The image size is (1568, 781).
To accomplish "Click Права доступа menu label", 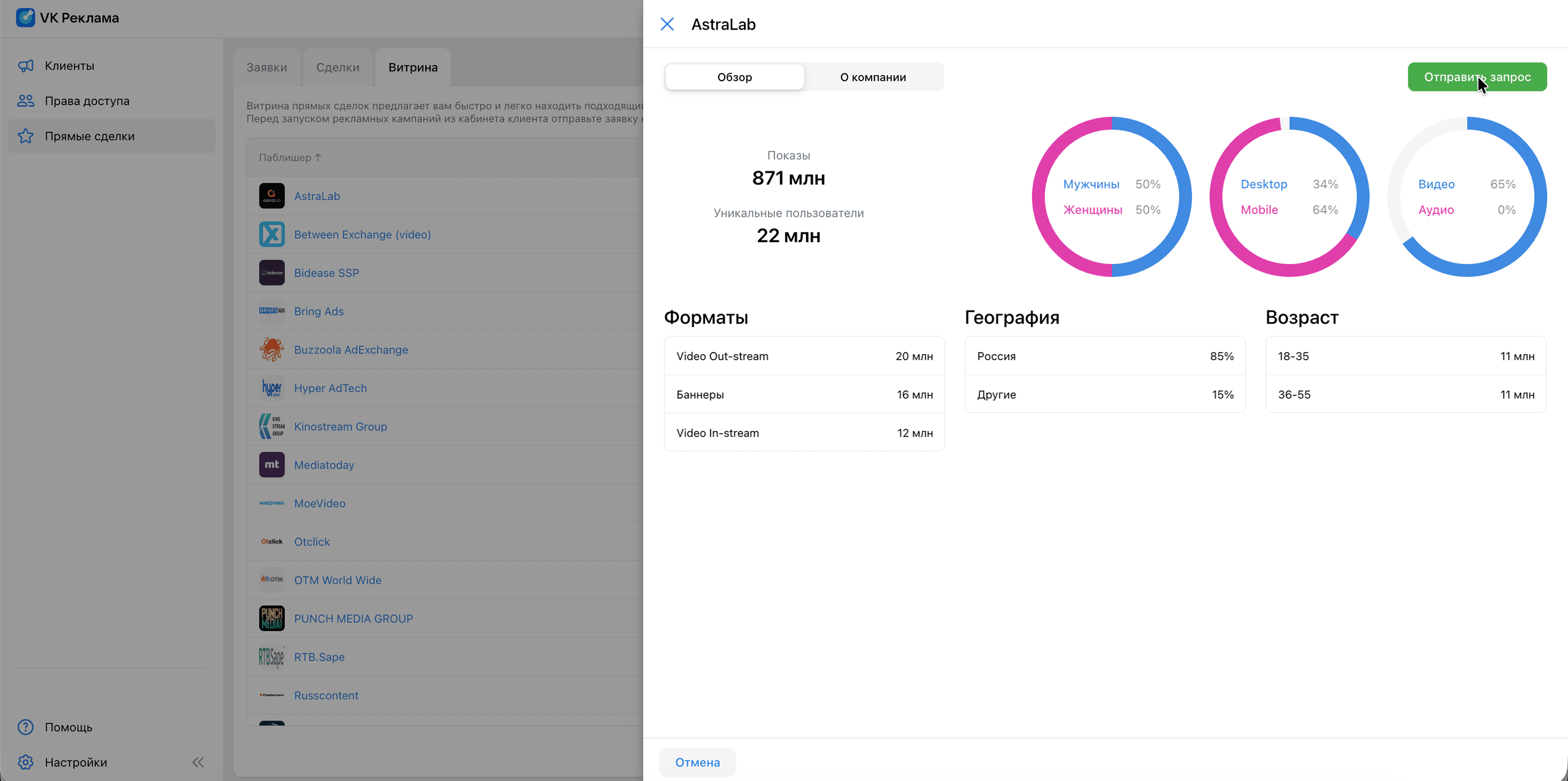I will click(x=87, y=101).
